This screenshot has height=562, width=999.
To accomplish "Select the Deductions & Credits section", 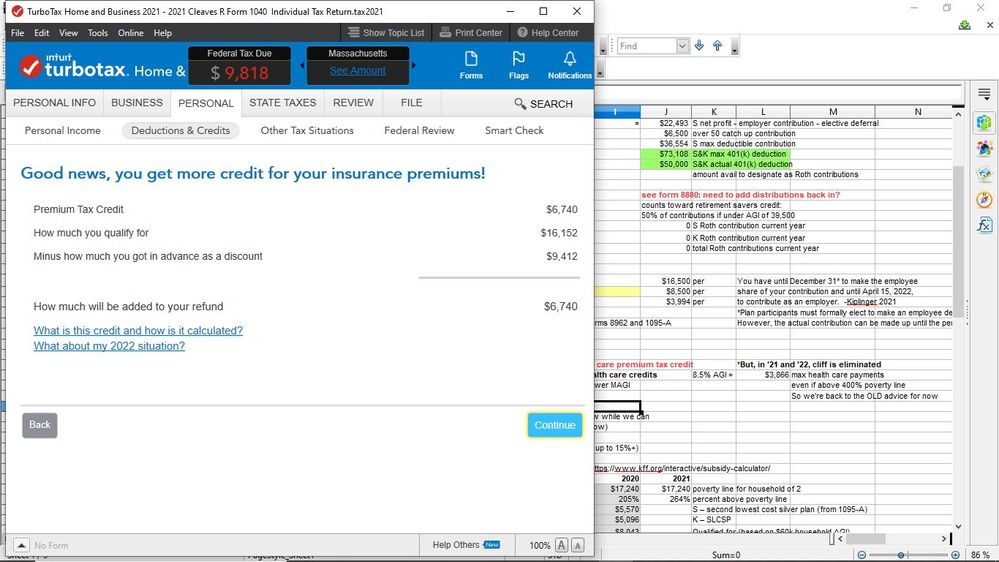I will pyautogui.click(x=180, y=131).
